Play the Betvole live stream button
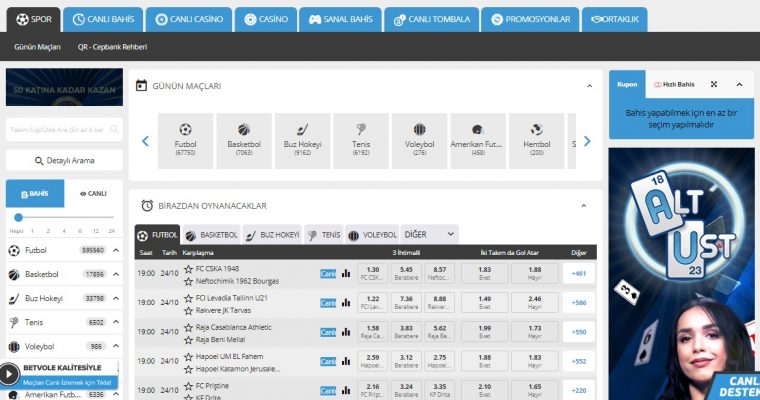This screenshot has height=400, width=760. (x=9, y=374)
